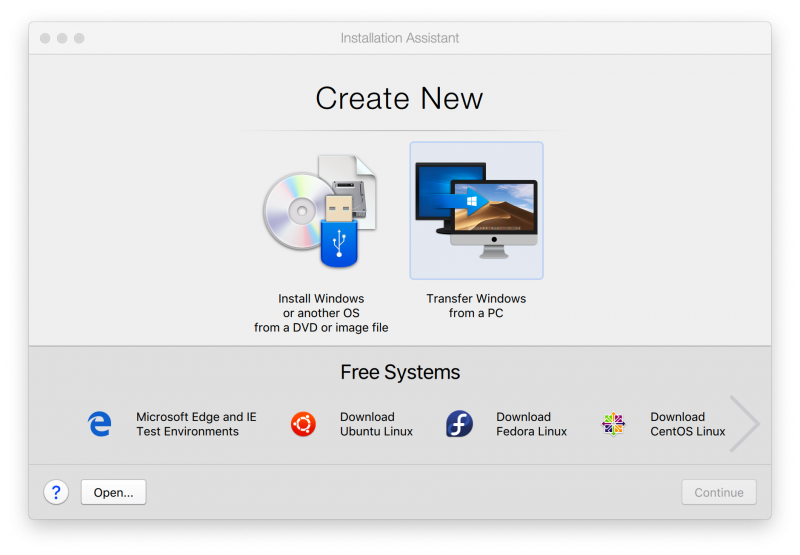Click 'Transfer Windows from a PC' caption
Image resolution: width=800 pixels, height=555 pixels.
476,306
